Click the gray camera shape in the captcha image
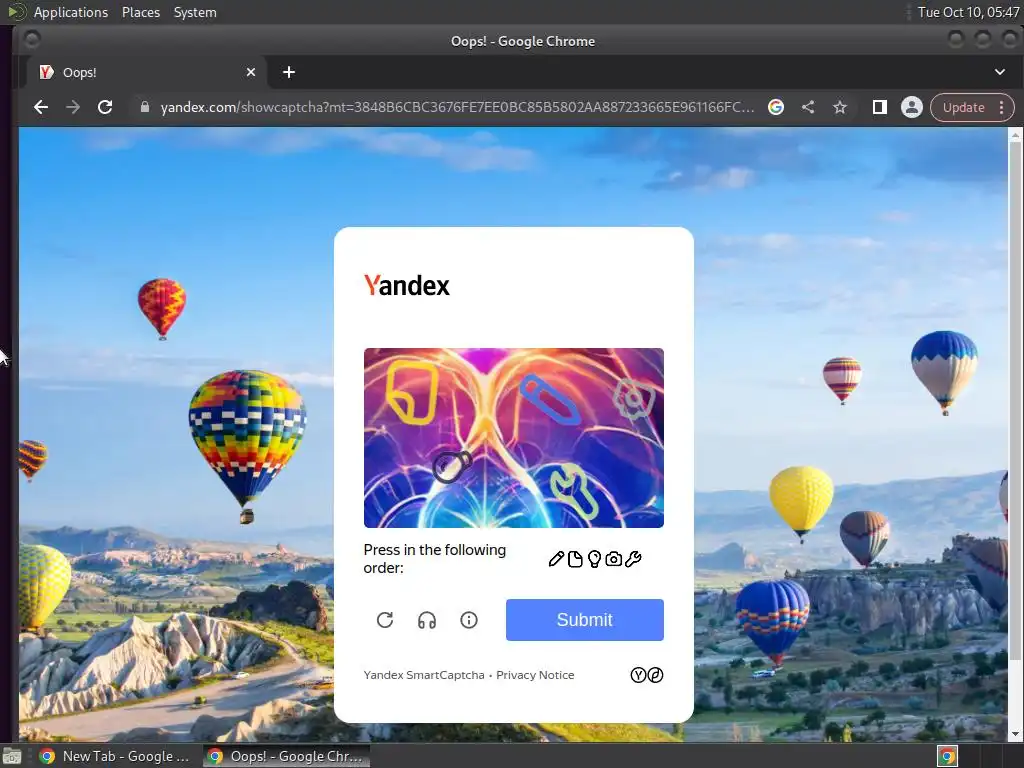The image size is (1024, 768). [x=633, y=398]
